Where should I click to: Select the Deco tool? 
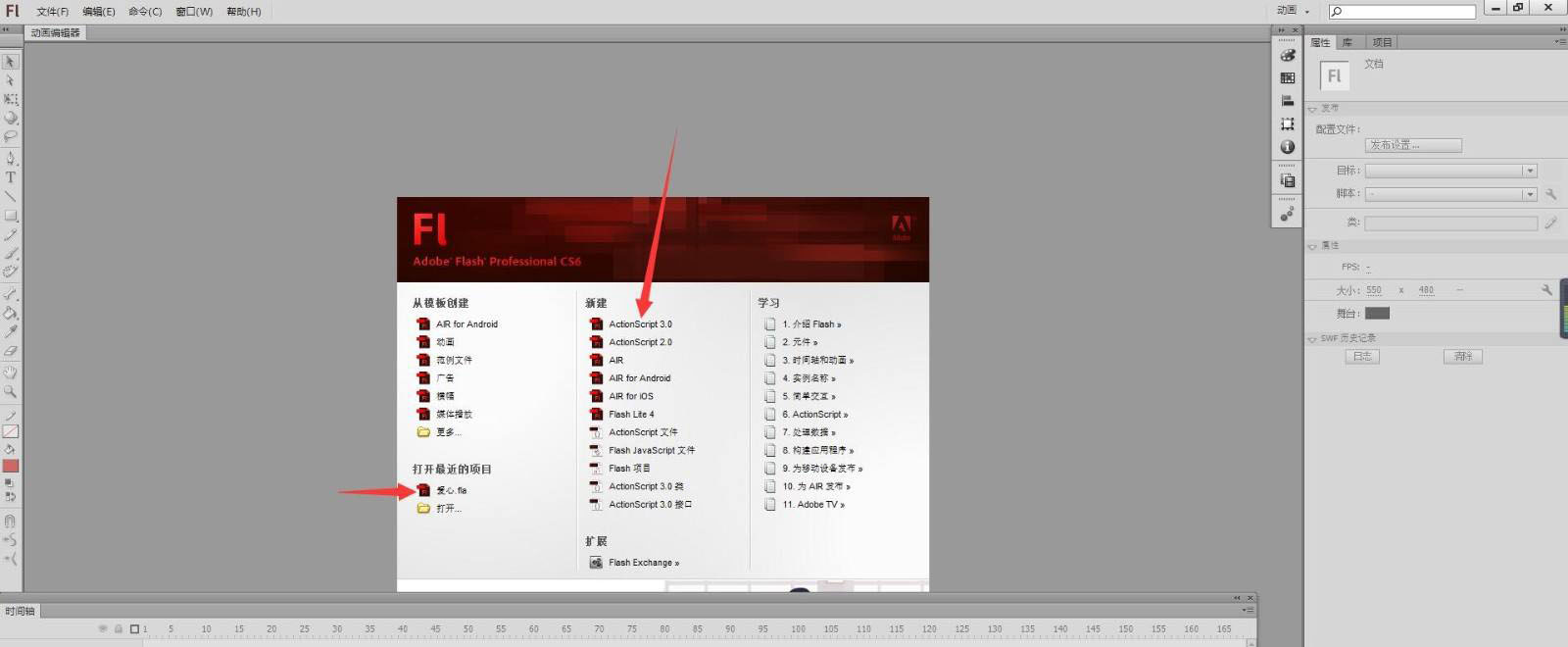[x=10, y=272]
